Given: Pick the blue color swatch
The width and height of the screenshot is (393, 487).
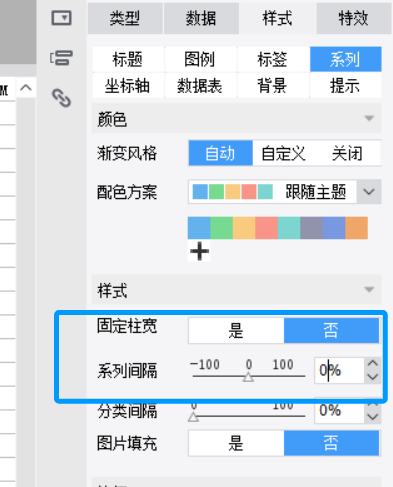Looking at the screenshot, I should point(199,228).
